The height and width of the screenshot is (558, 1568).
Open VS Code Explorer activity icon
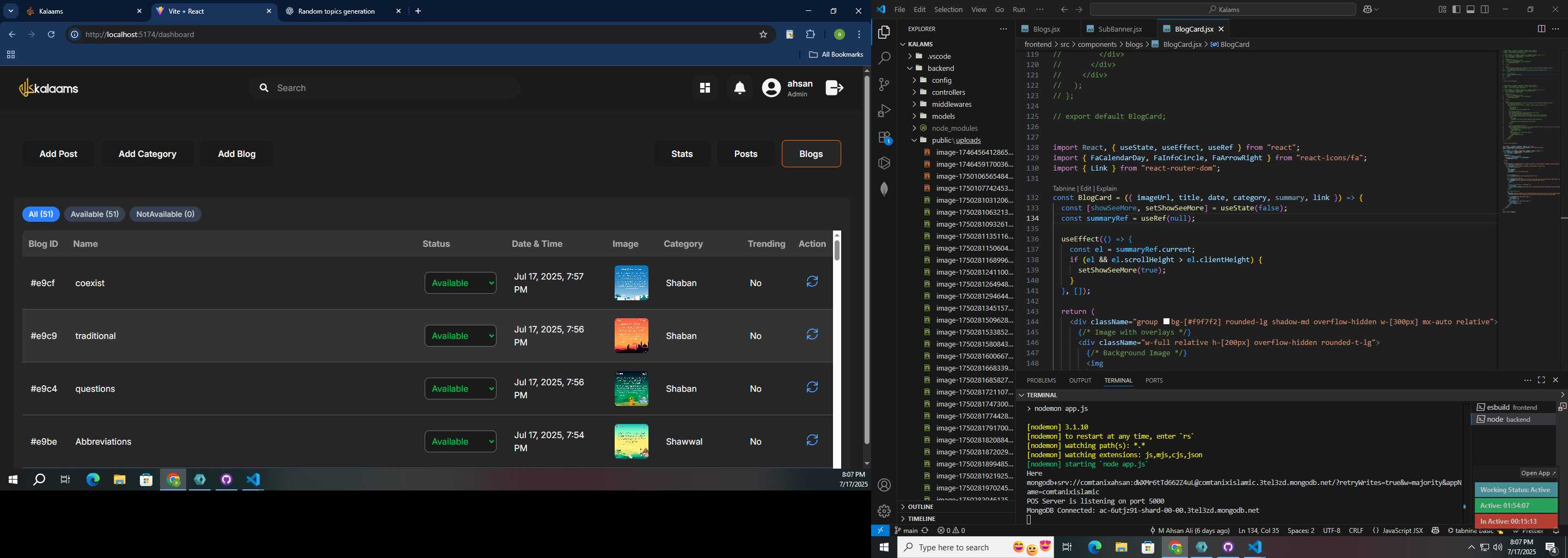pos(884,32)
